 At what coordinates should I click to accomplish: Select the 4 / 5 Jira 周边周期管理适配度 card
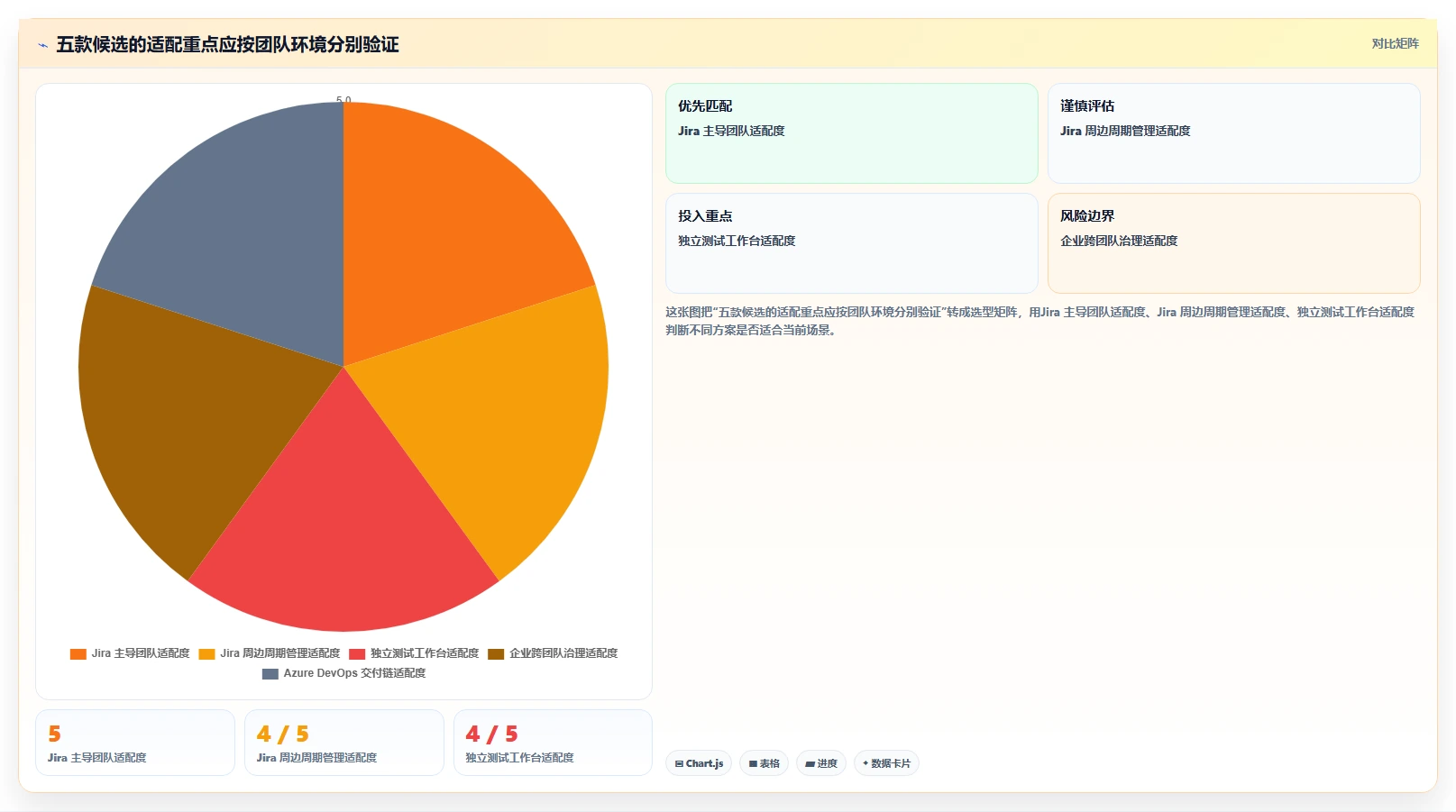tap(344, 743)
